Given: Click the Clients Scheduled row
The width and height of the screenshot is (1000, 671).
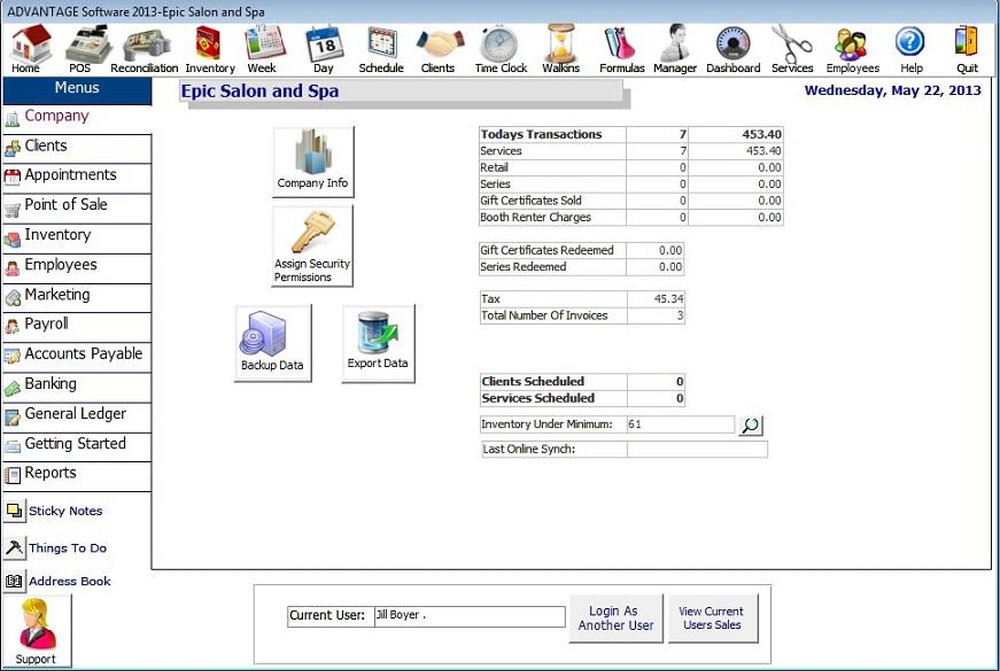Looking at the screenshot, I should tap(582, 381).
